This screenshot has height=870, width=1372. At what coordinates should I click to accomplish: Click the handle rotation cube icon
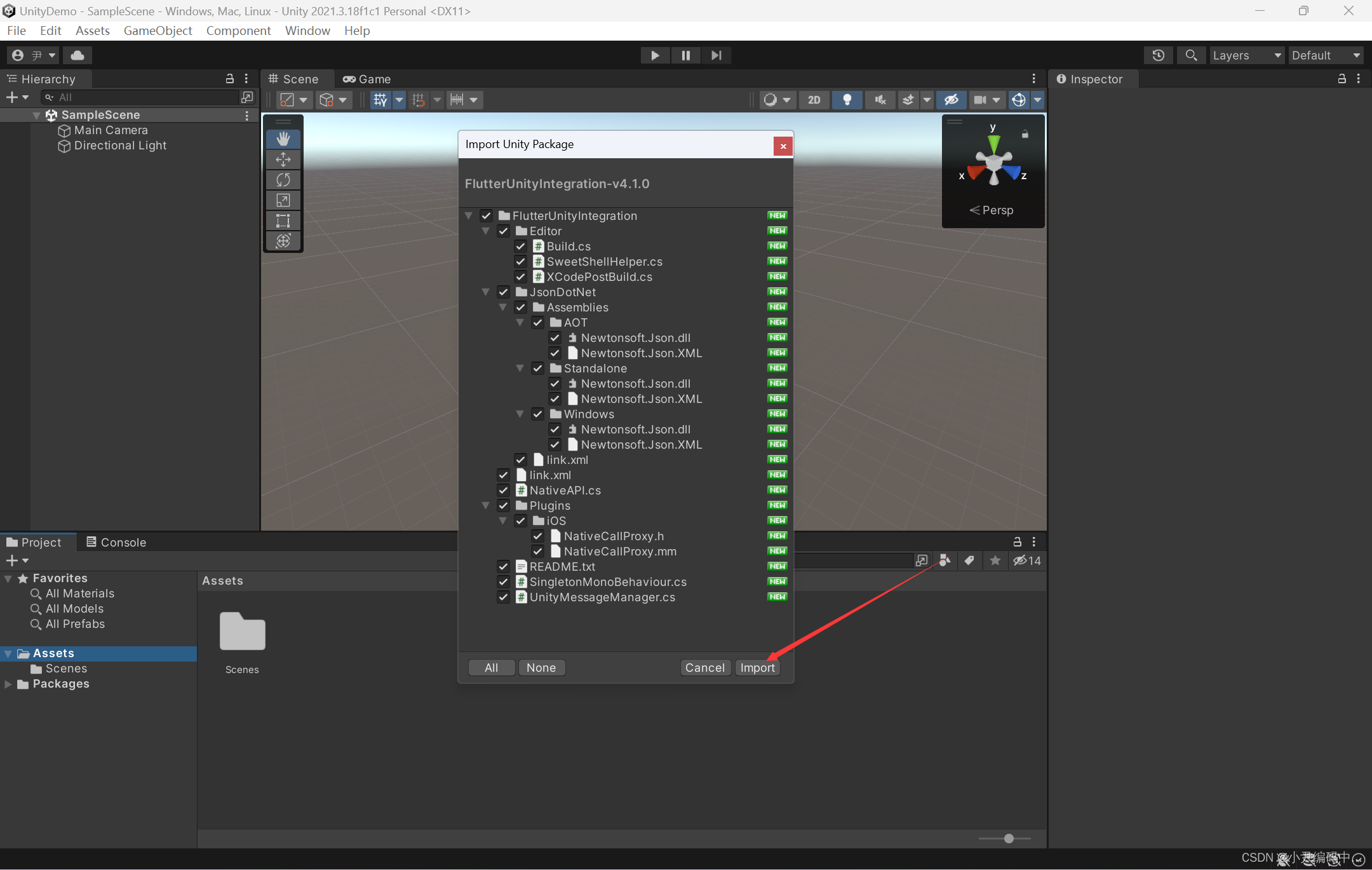point(326,100)
